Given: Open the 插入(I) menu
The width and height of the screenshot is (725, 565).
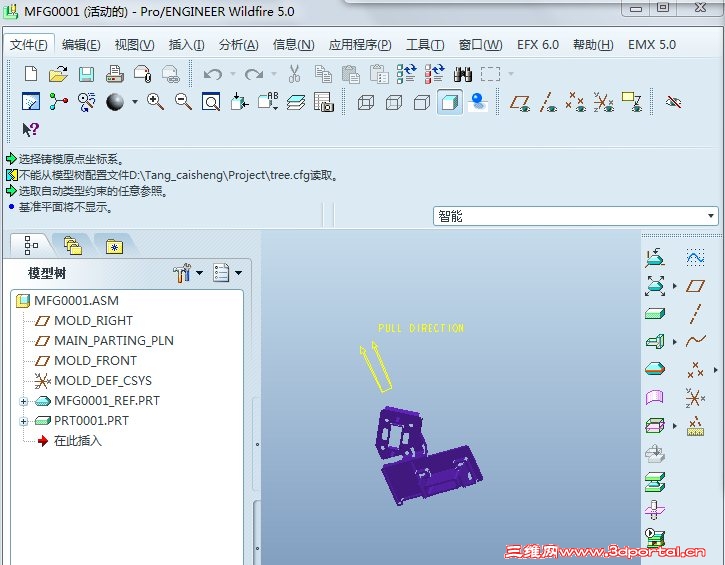Looking at the screenshot, I should point(186,45).
